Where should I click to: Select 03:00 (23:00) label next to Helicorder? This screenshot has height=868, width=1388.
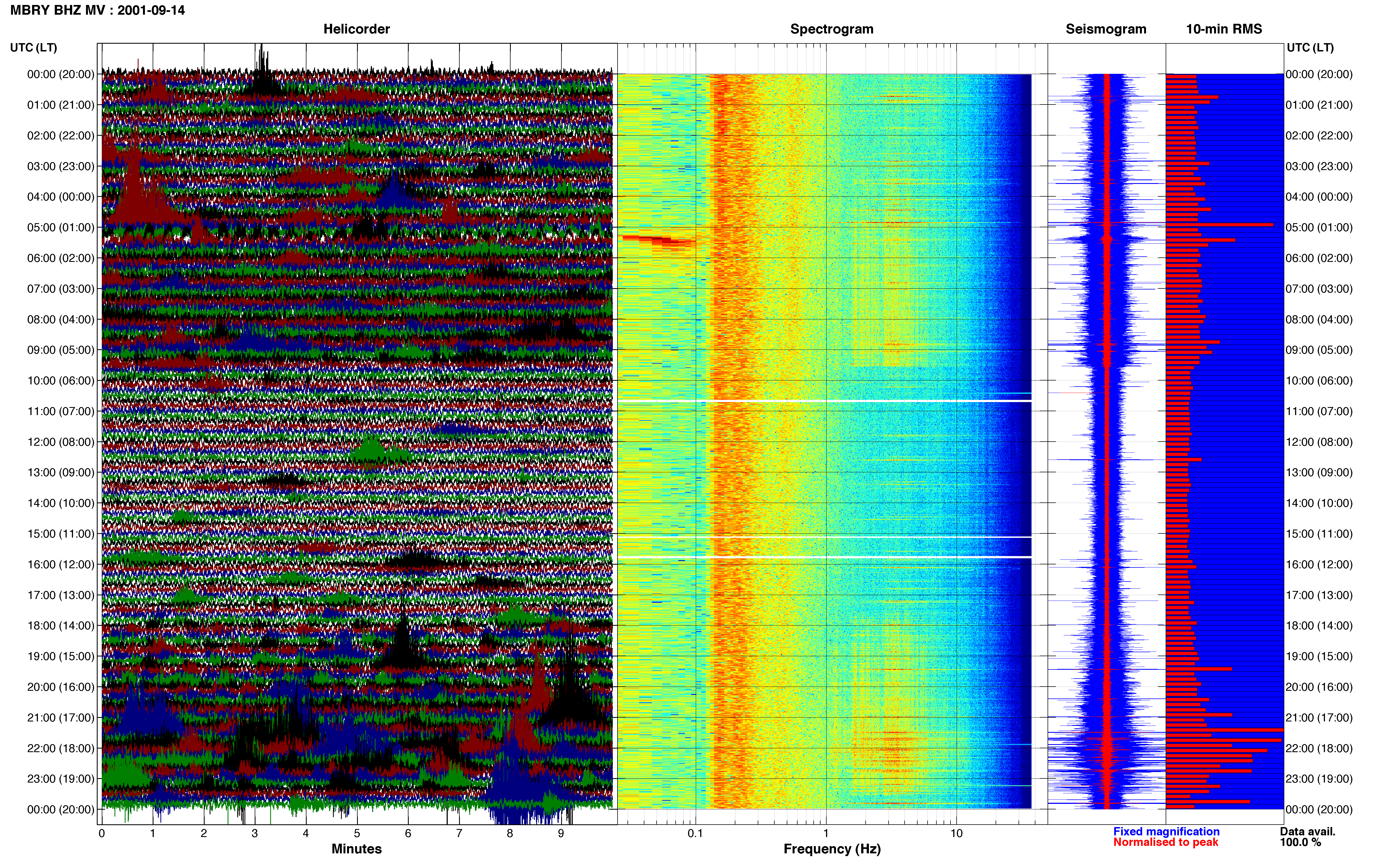click(61, 166)
